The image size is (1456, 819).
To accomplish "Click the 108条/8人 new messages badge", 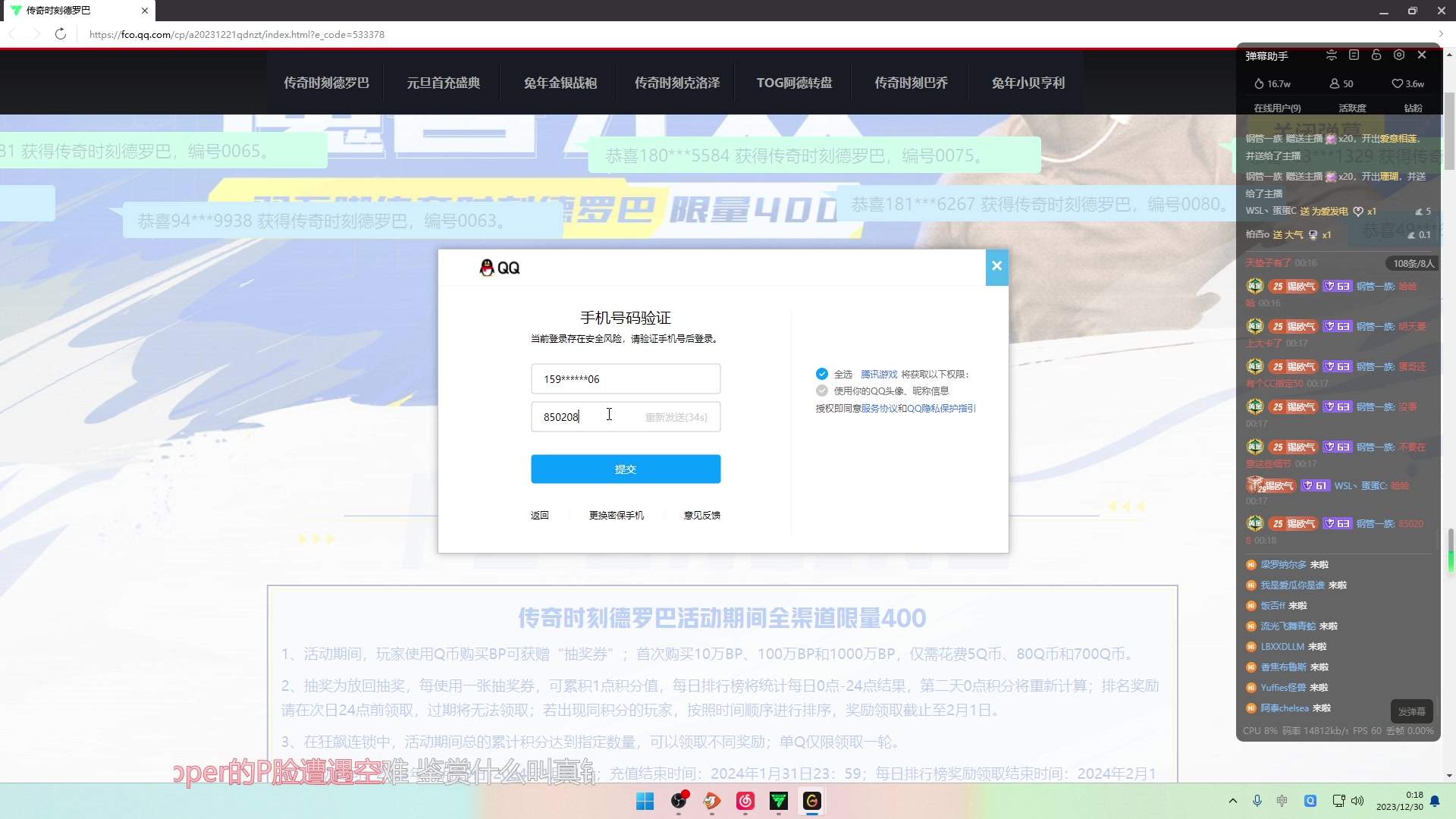I will [x=1413, y=263].
